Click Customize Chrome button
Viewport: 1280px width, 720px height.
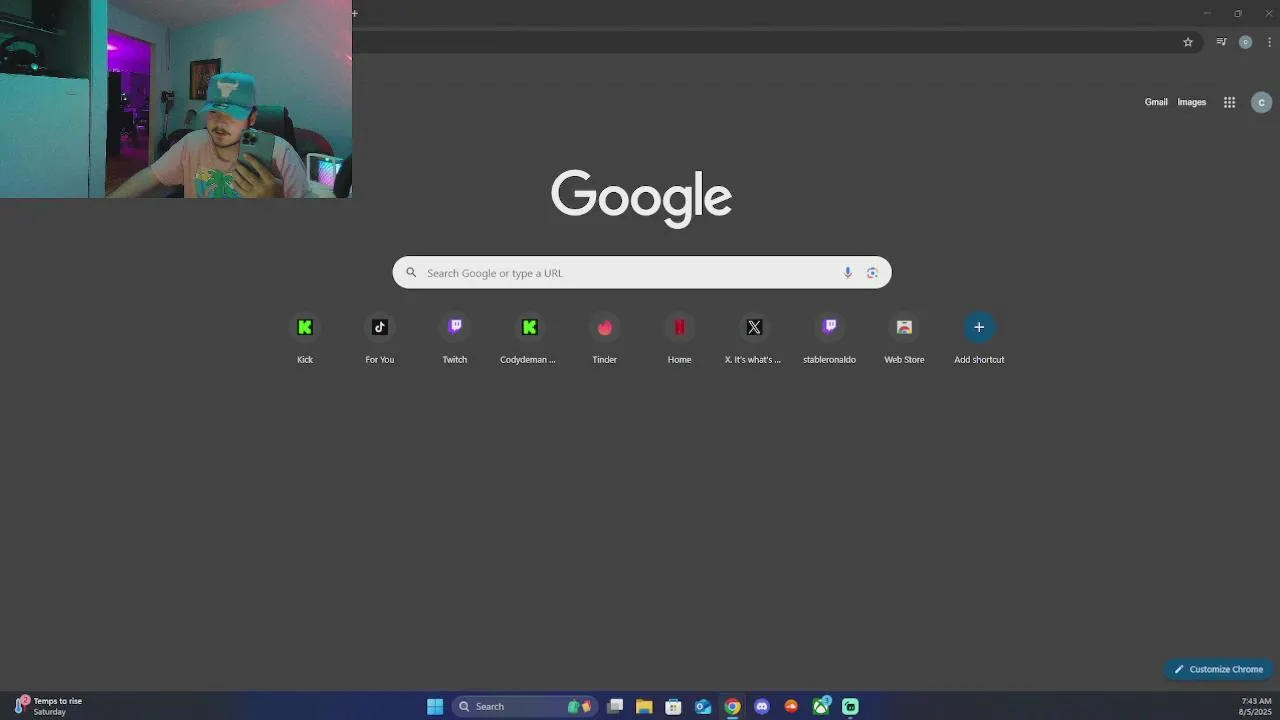point(1218,669)
